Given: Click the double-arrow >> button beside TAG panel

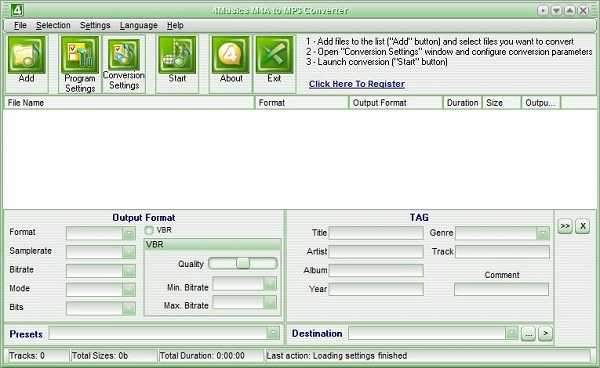Looking at the screenshot, I should pos(565,226).
